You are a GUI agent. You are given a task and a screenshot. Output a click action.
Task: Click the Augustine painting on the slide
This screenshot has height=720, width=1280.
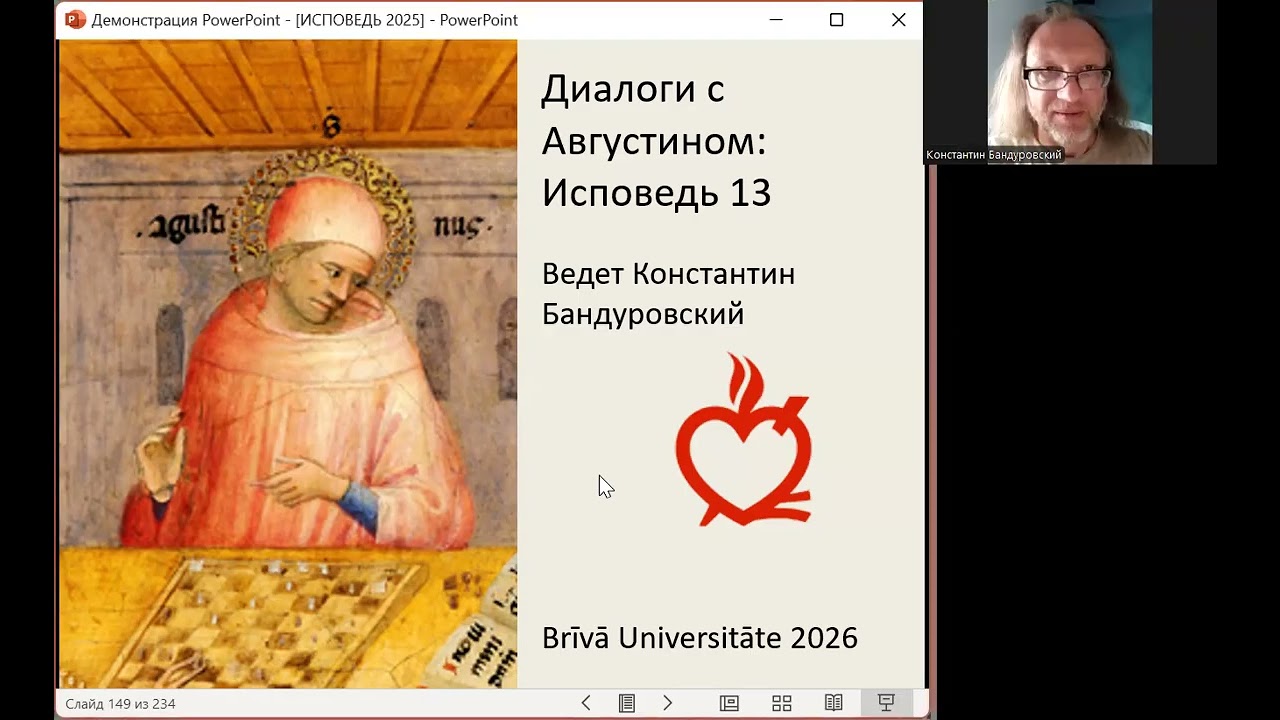(288, 364)
